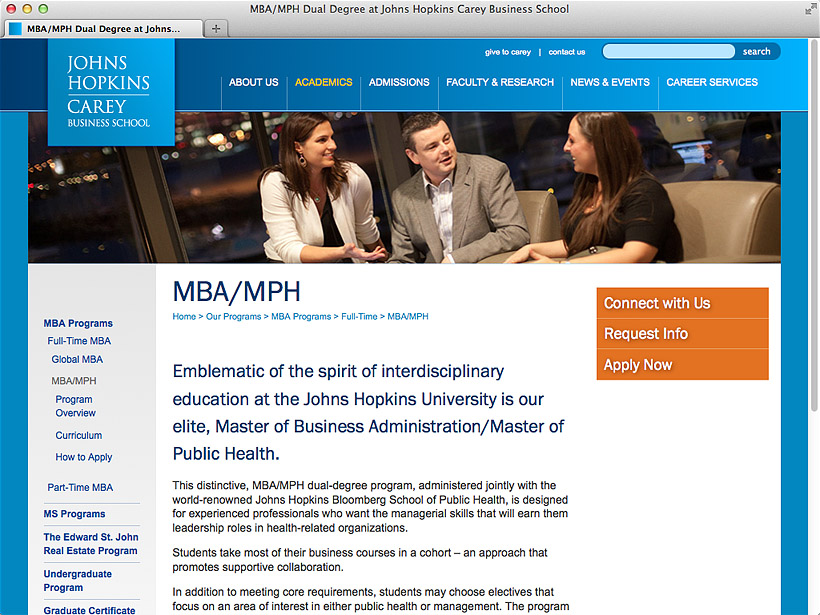The width and height of the screenshot is (820, 615).
Task: Open a new browser tab with plus button
Action: [216, 29]
